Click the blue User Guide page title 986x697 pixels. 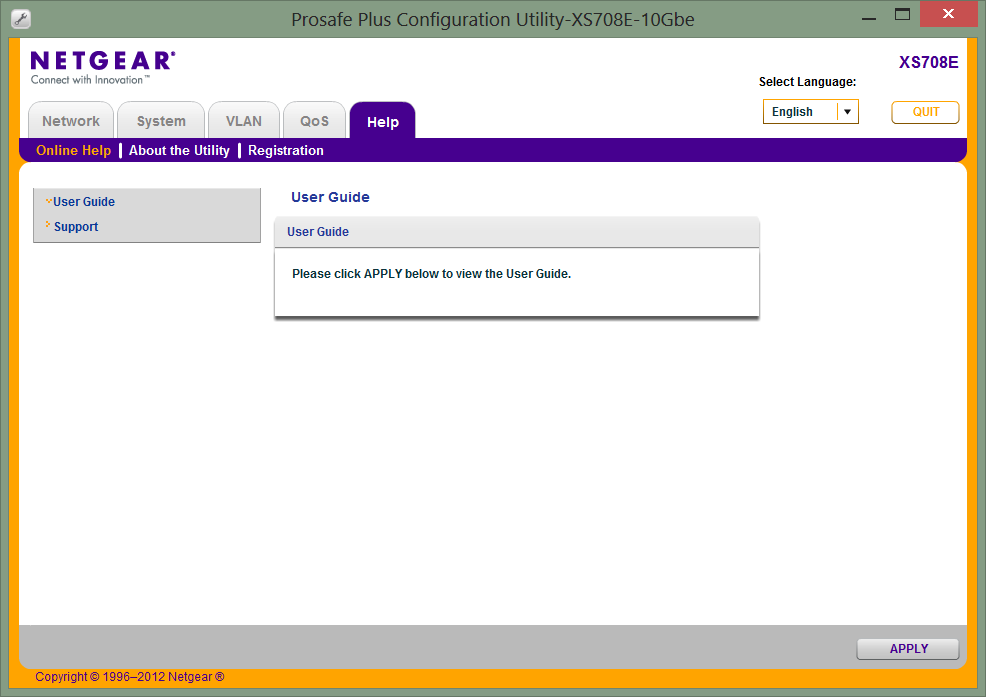coord(330,197)
